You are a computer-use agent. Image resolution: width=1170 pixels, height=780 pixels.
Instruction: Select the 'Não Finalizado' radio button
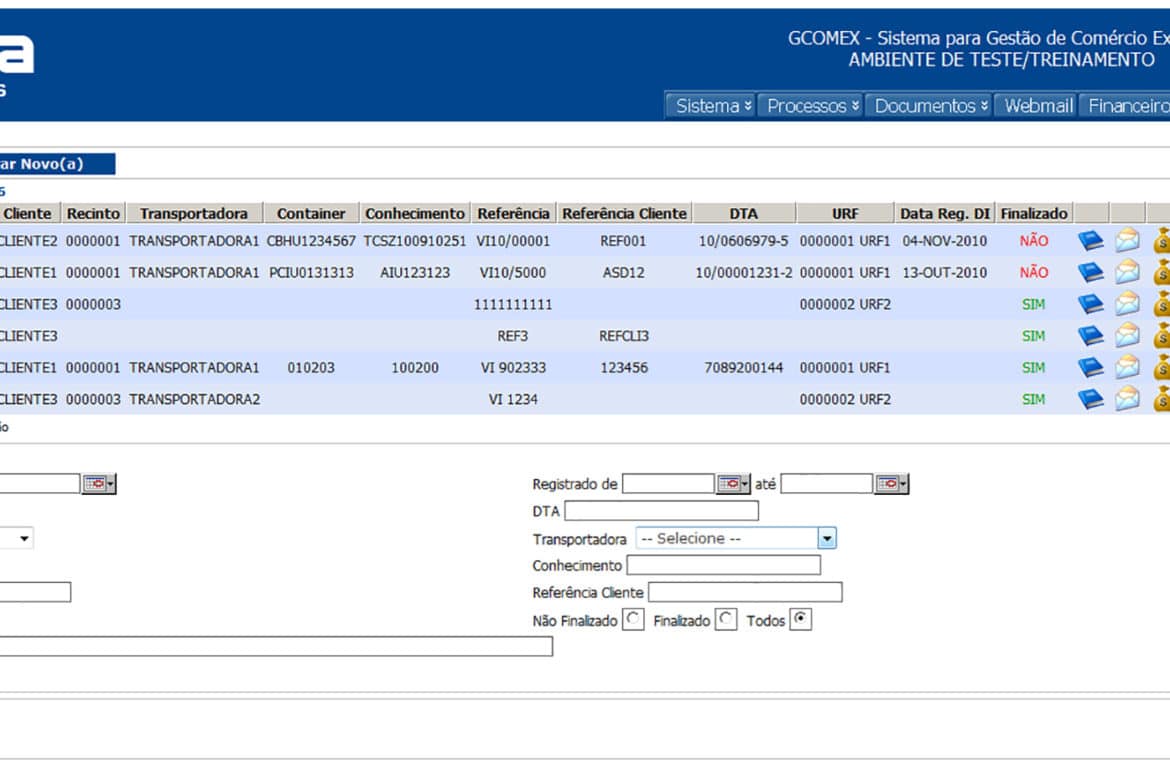pos(633,620)
